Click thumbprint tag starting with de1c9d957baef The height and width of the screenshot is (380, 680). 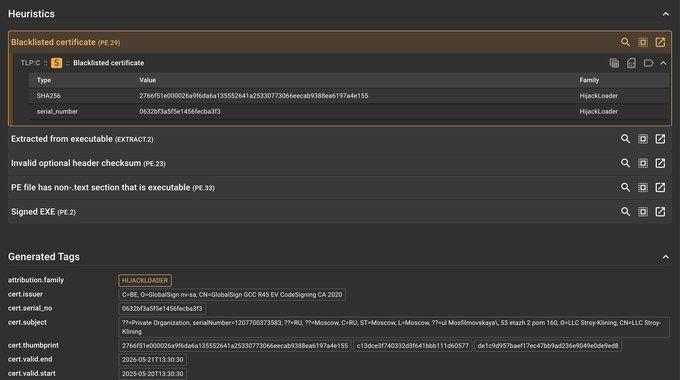click(548, 346)
